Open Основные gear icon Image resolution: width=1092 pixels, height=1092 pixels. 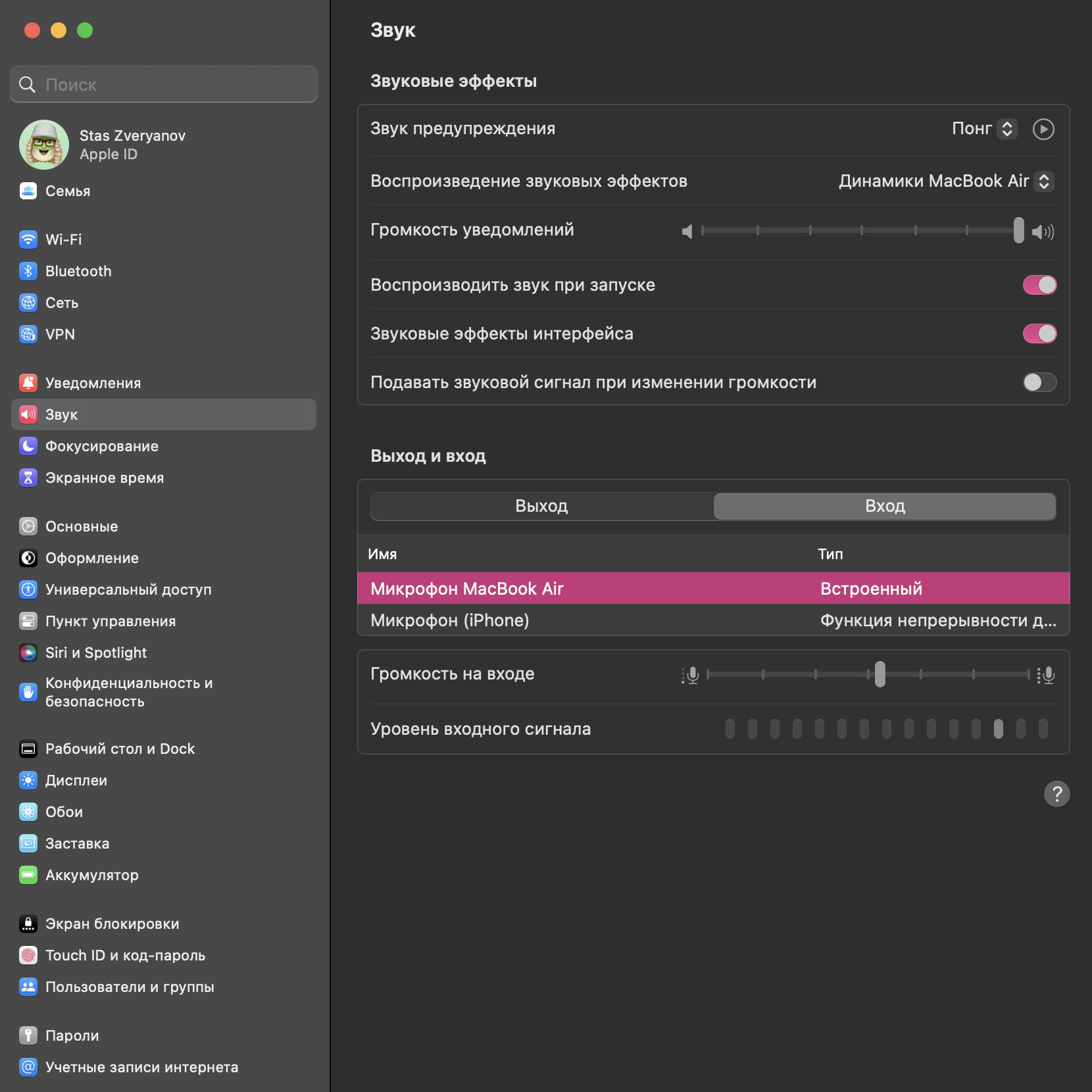[x=28, y=526]
